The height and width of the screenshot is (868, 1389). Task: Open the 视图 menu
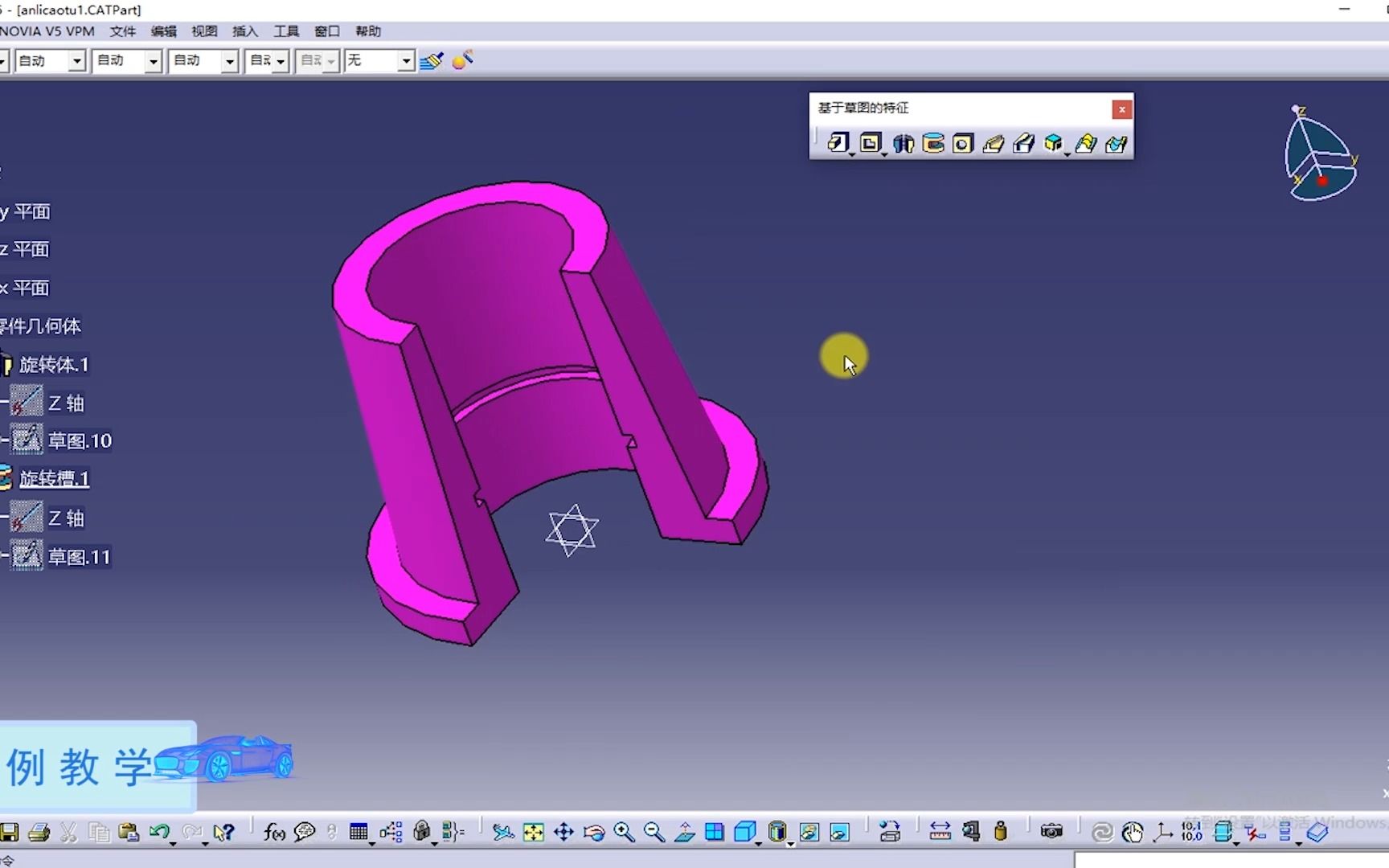(x=205, y=31)
